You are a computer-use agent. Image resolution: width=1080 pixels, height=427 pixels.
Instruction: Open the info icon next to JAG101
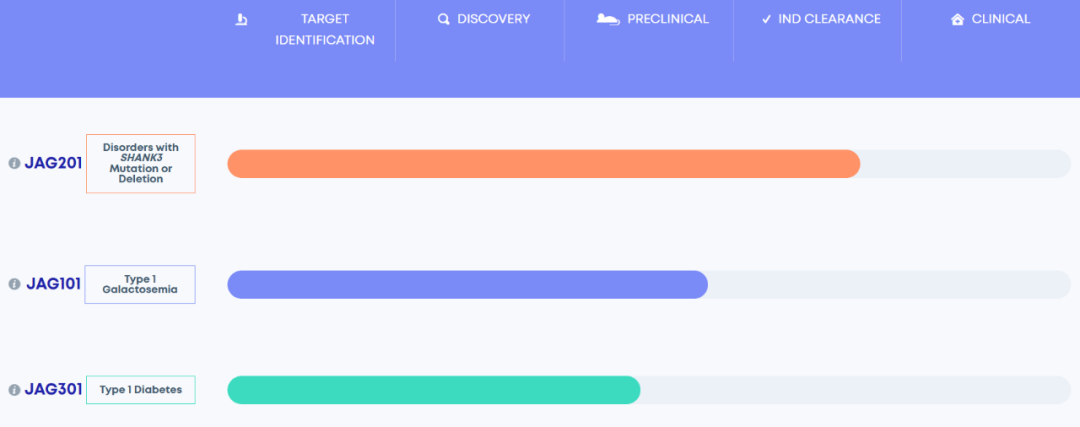click(x=14, y=284)
